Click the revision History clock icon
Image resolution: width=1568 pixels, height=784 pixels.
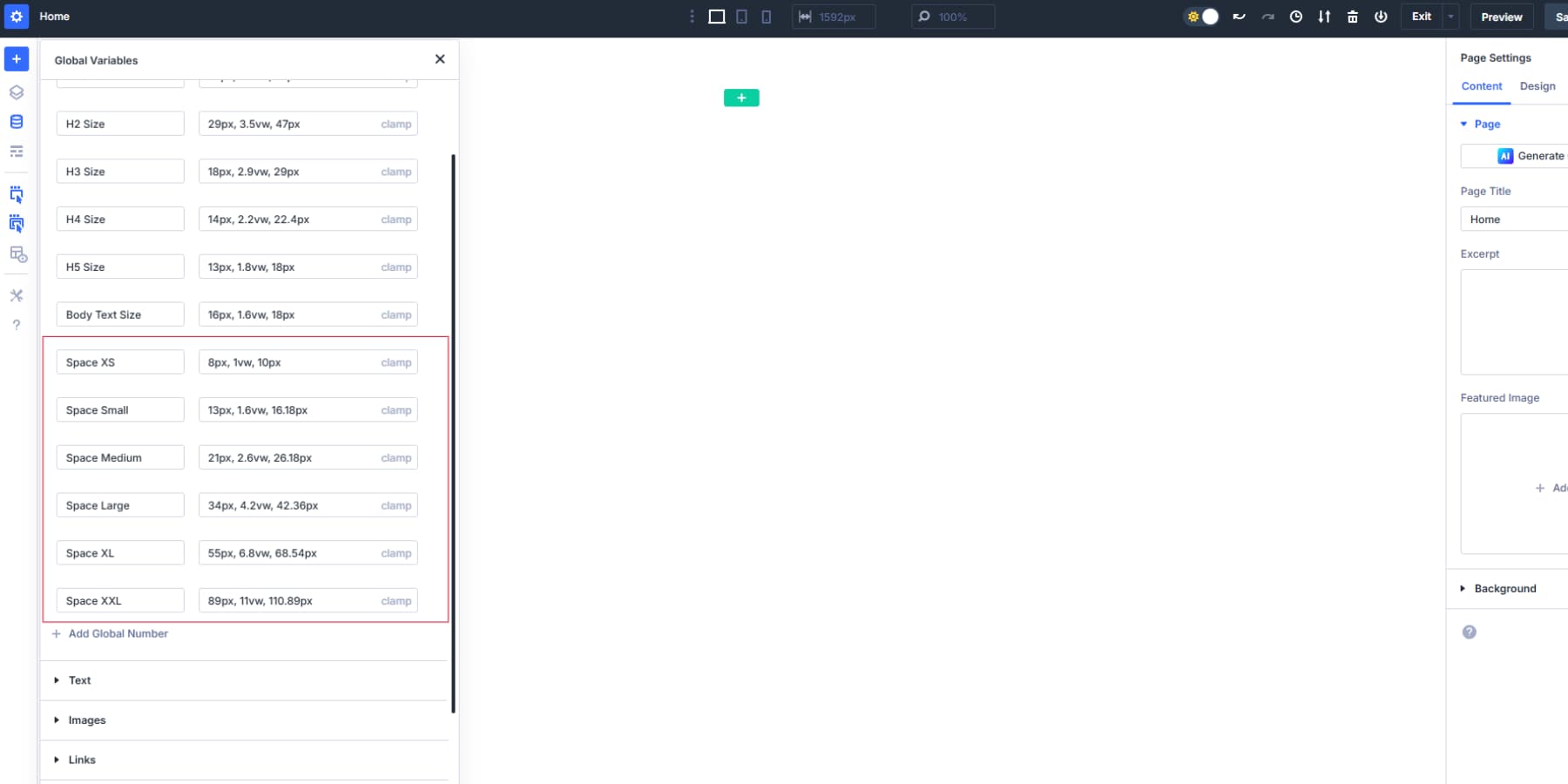[x=1296, y=17]
